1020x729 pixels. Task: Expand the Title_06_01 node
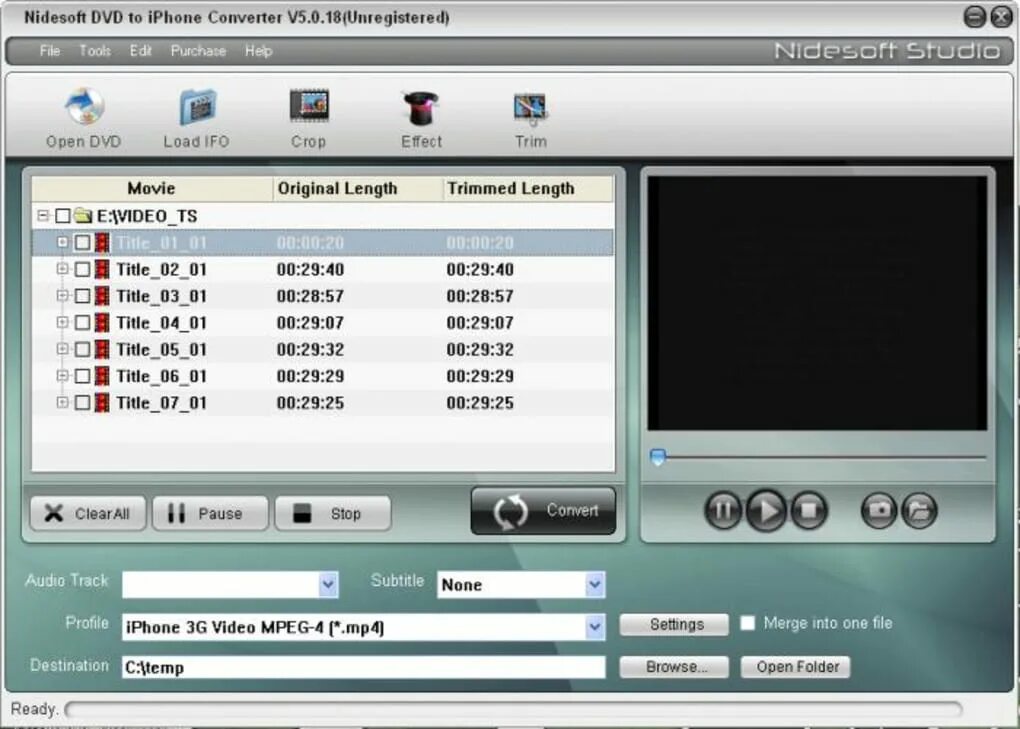[x=62, y=375]
